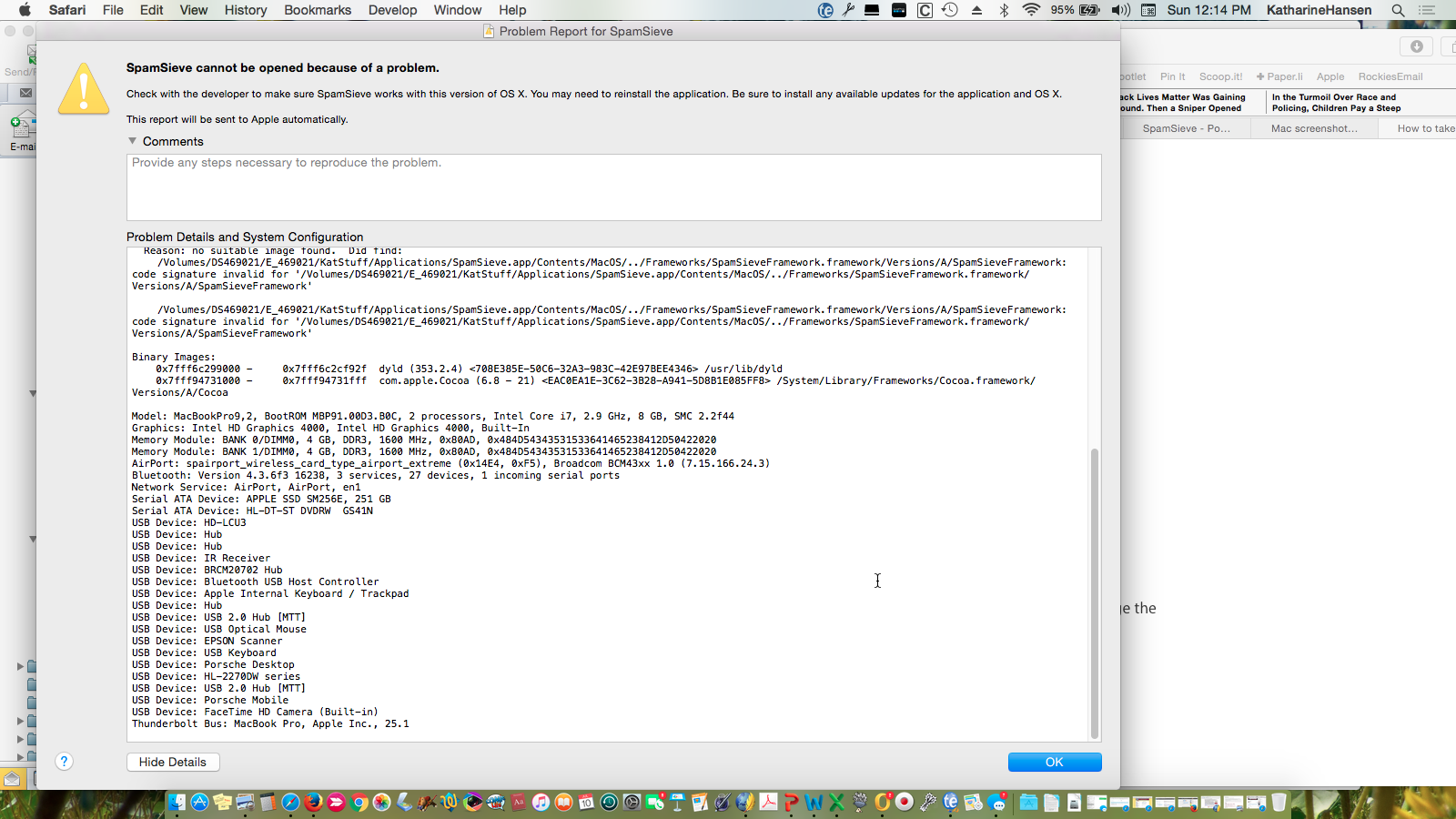The image size is (1456, 819).
Task: Open the battery status menu
Action: [1076, 10]
